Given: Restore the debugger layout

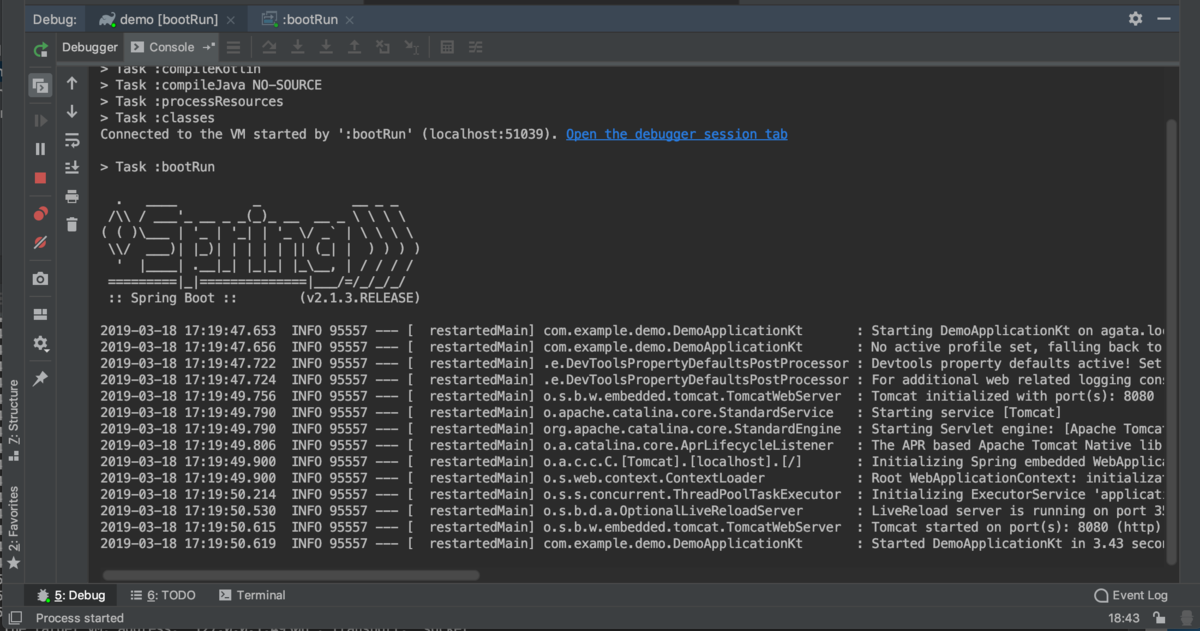Looking at the screenshot, I should 40,314.
